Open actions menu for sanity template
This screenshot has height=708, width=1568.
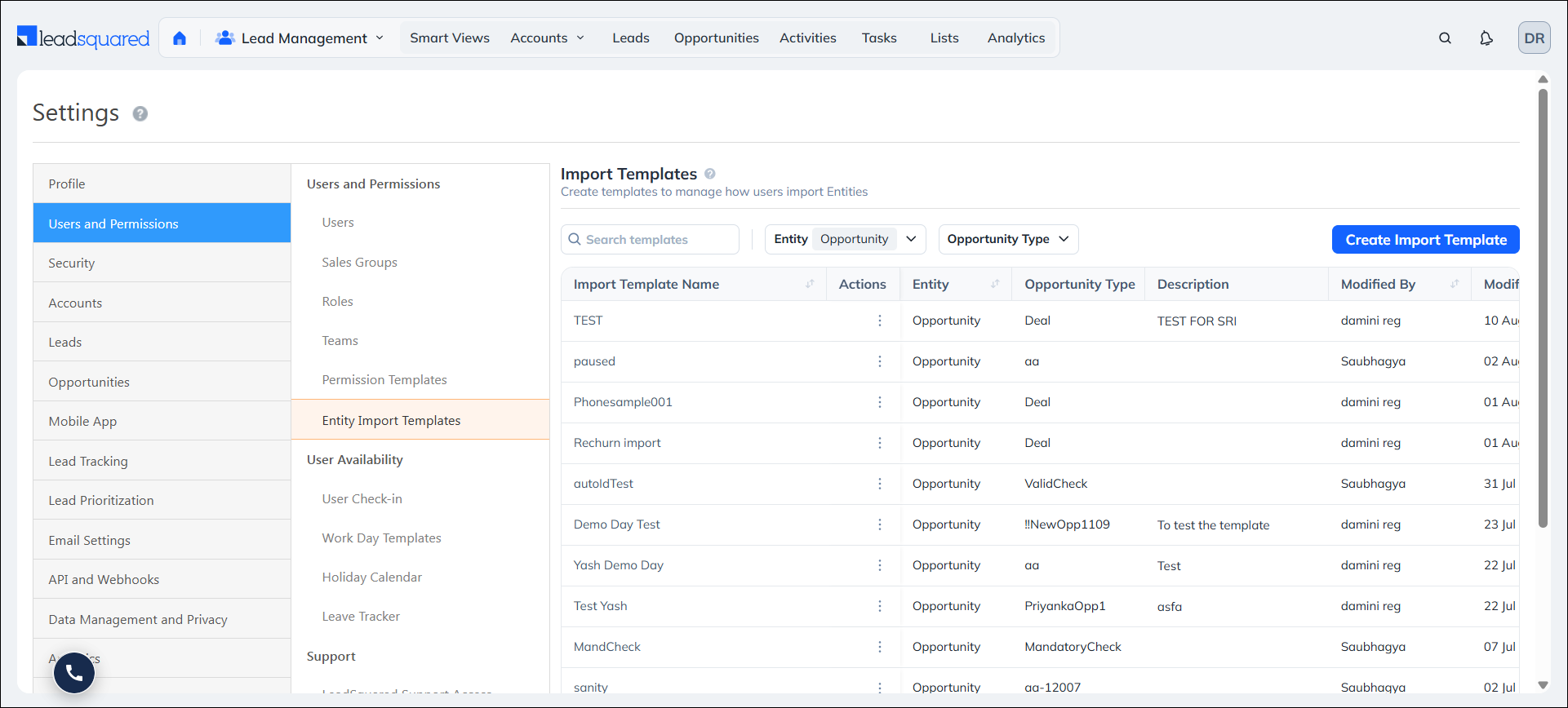click(x=880, y=688)
